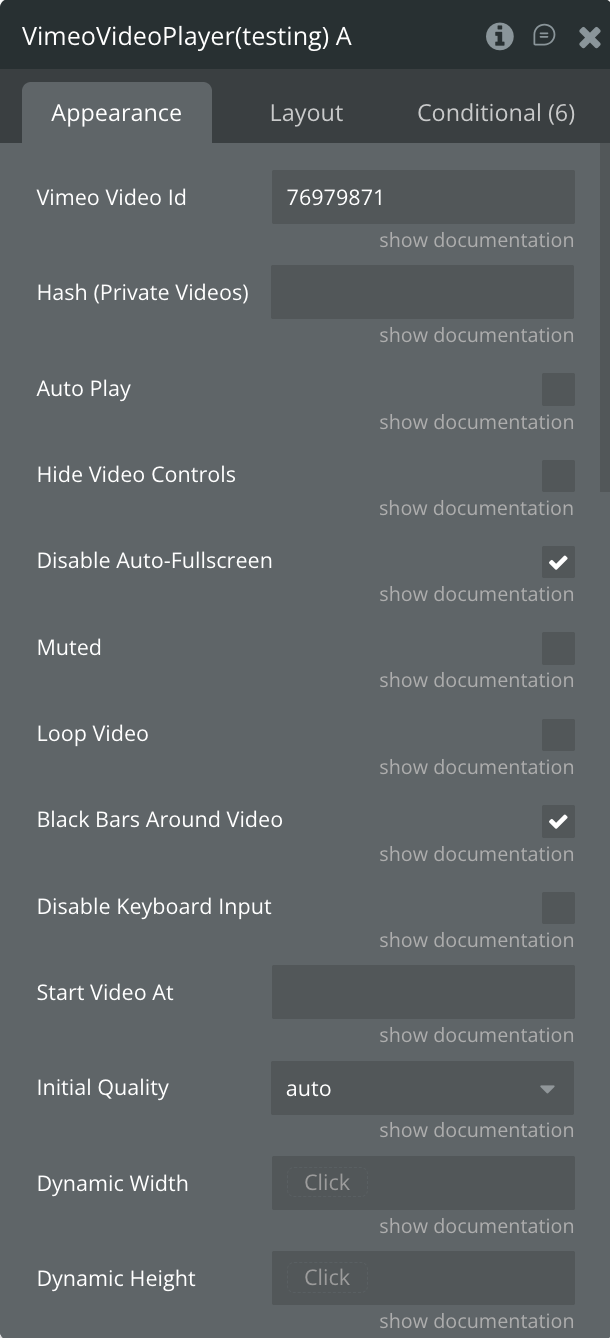Expand the Initial Quality dropdown
Screen dimensions: 610x1338
click(x=422, y=1088)
